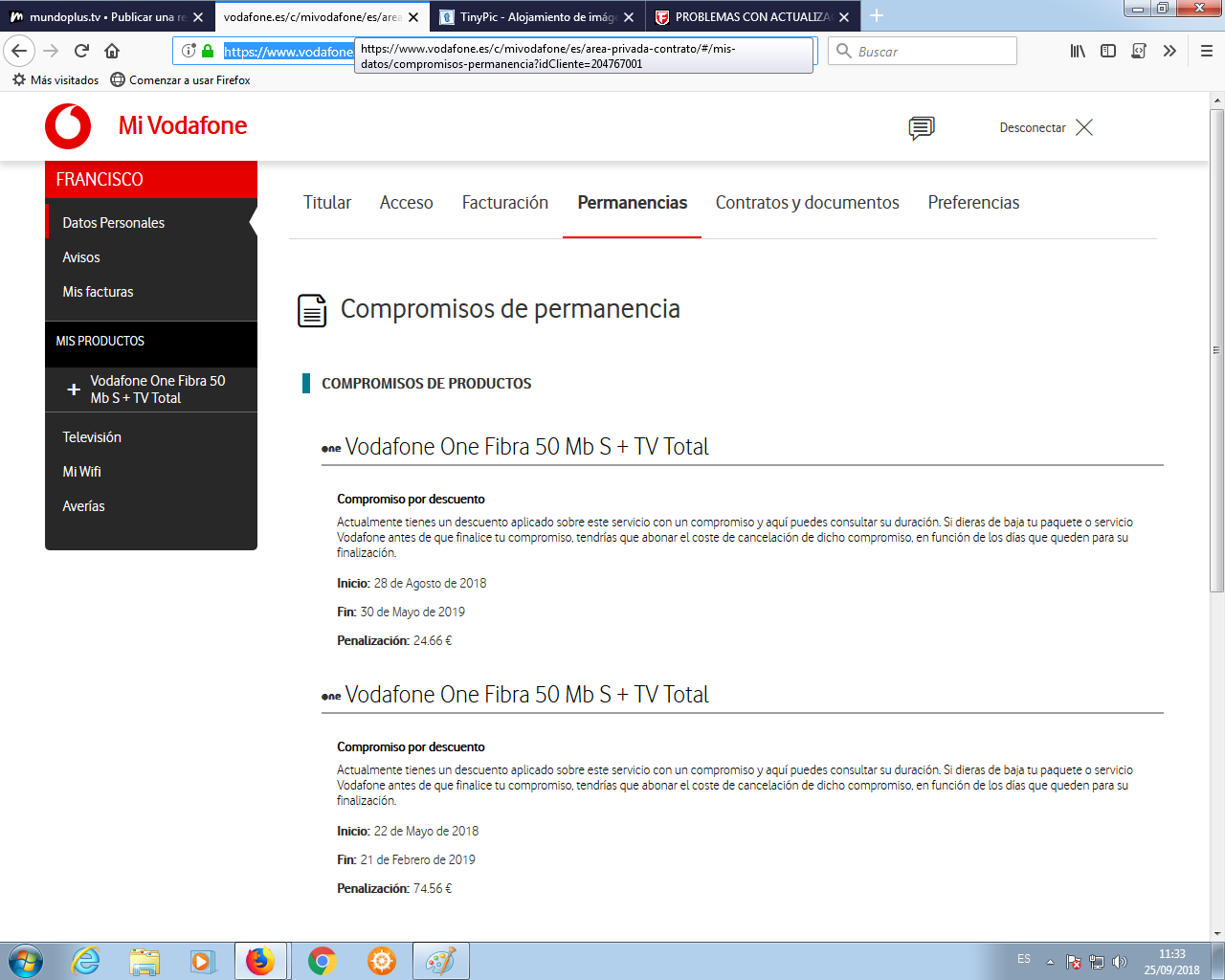Click the green padlock security icon
Viewport: 1225px width, 980px height.
click(x=208, y=51)
